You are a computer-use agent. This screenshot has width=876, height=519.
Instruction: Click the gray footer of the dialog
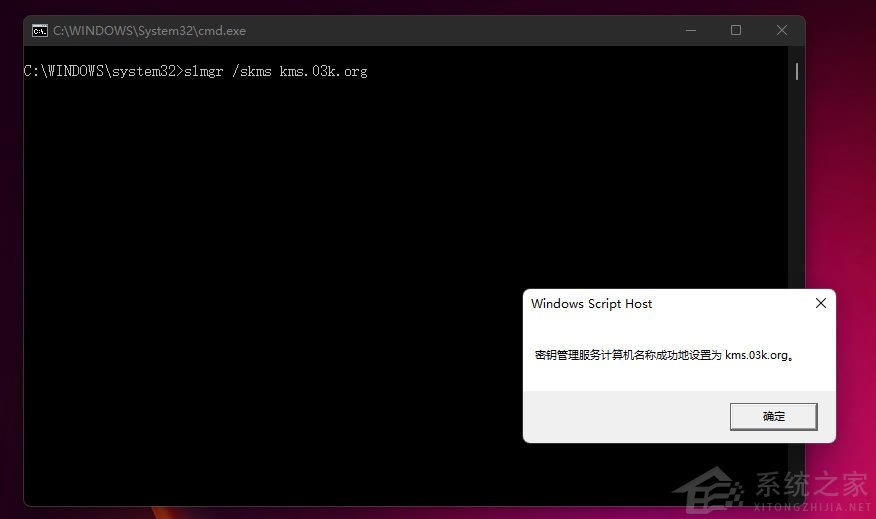tap(620, 416)
